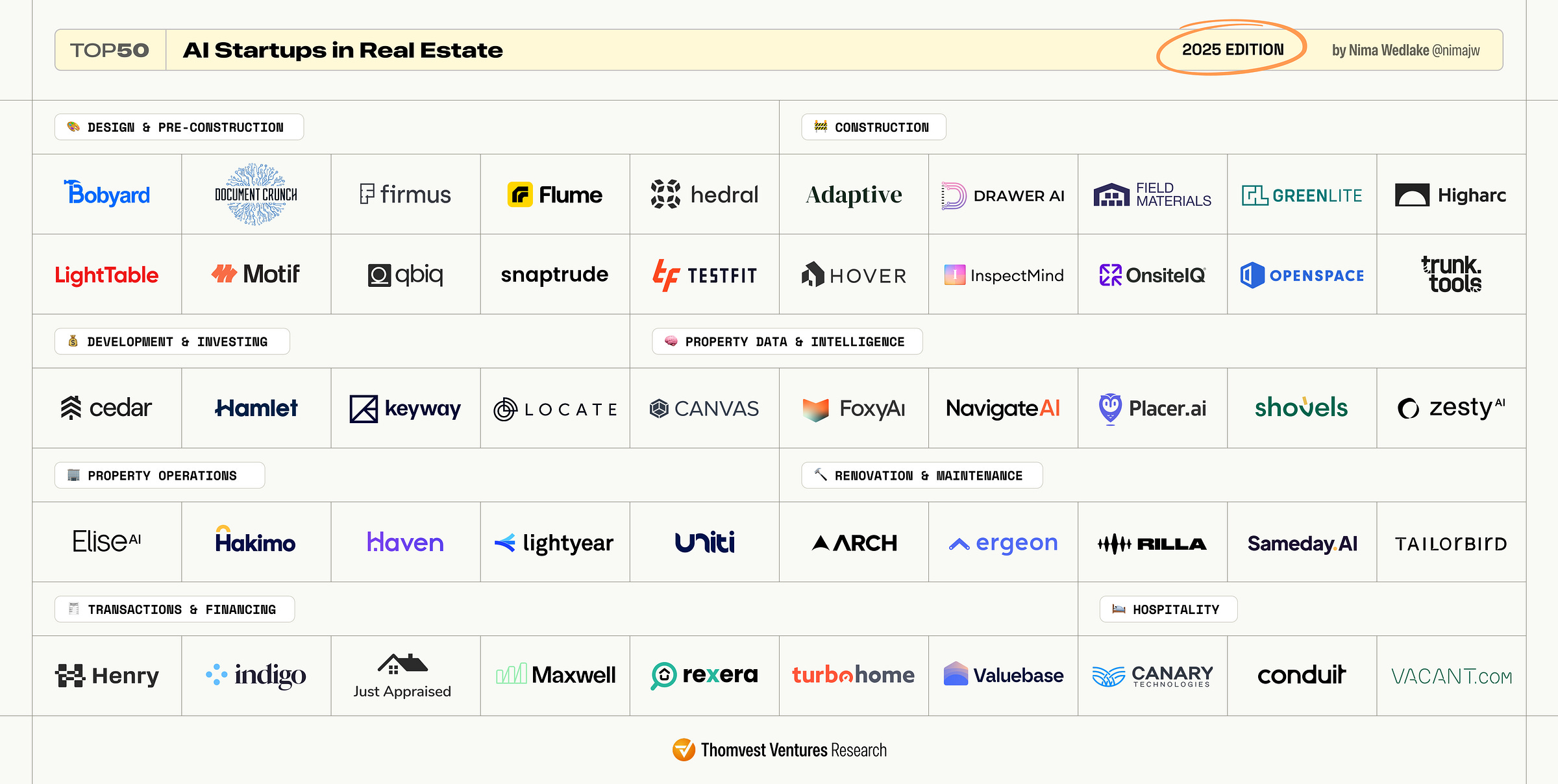Click the Sameday.AI wordmark
The height and width of the screenshot is (784, 1558).
tap(1302, 544)
